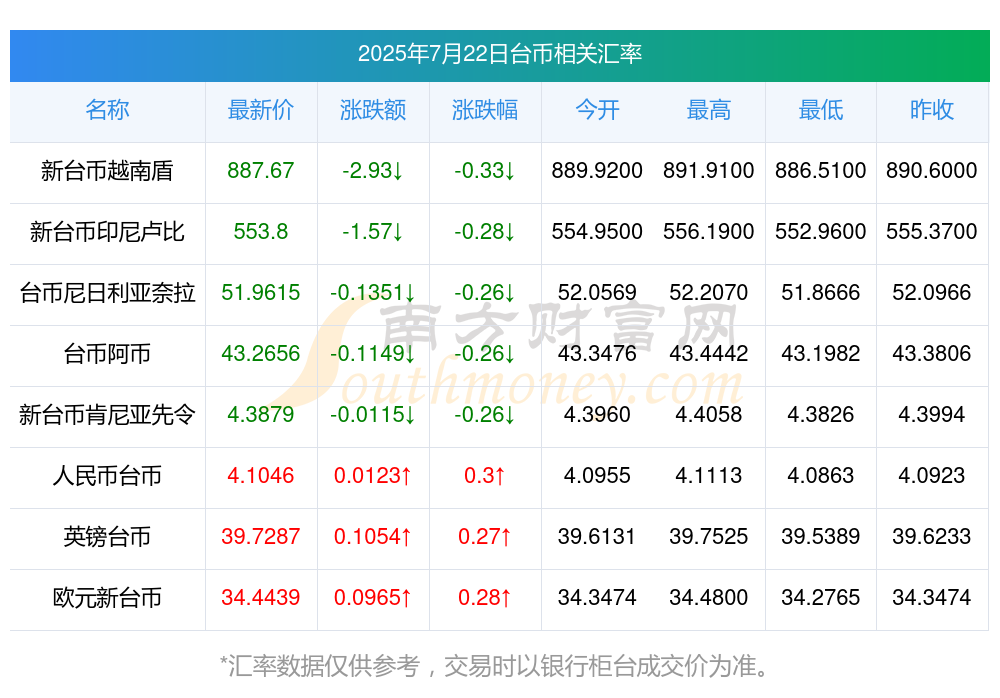Select the 新台币肯尼亚先令 row name

(x=107, y=415)
